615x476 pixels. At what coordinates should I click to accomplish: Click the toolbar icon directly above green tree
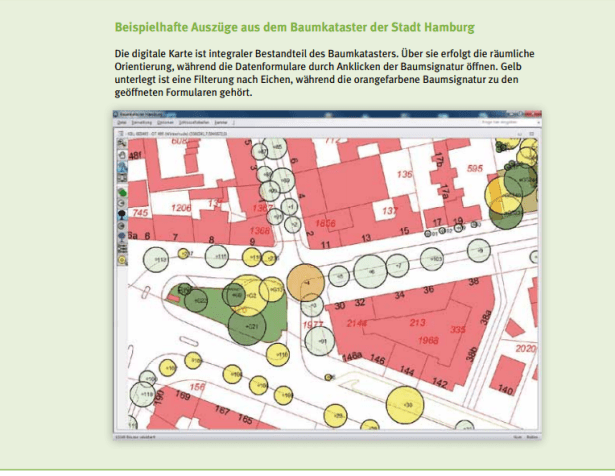(x=121, y=179)
